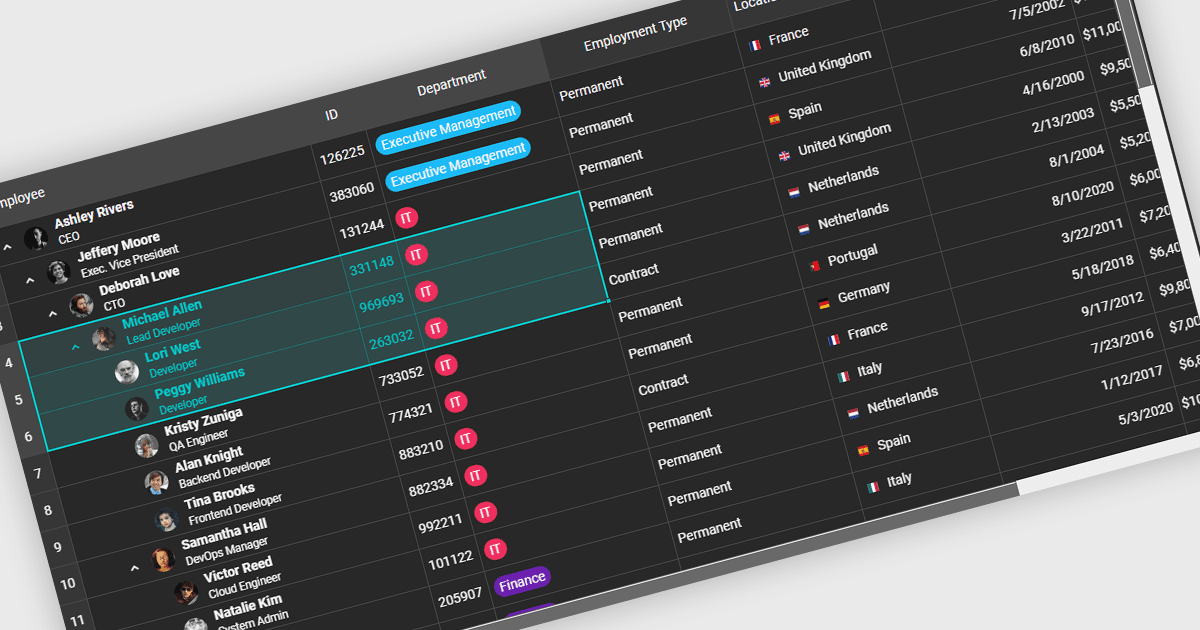Screen dimensions: 1200x630
Task: Select row number 9 header
Action: point(57,547)
